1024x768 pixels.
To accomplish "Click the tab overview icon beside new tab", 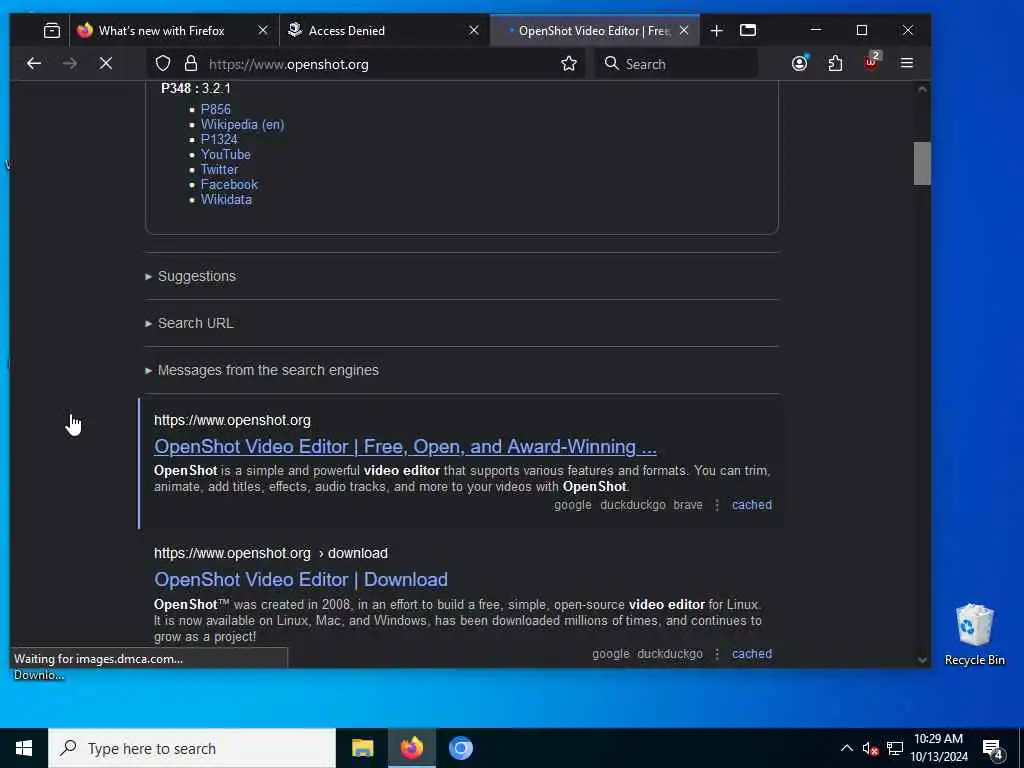I will (748, 30).
